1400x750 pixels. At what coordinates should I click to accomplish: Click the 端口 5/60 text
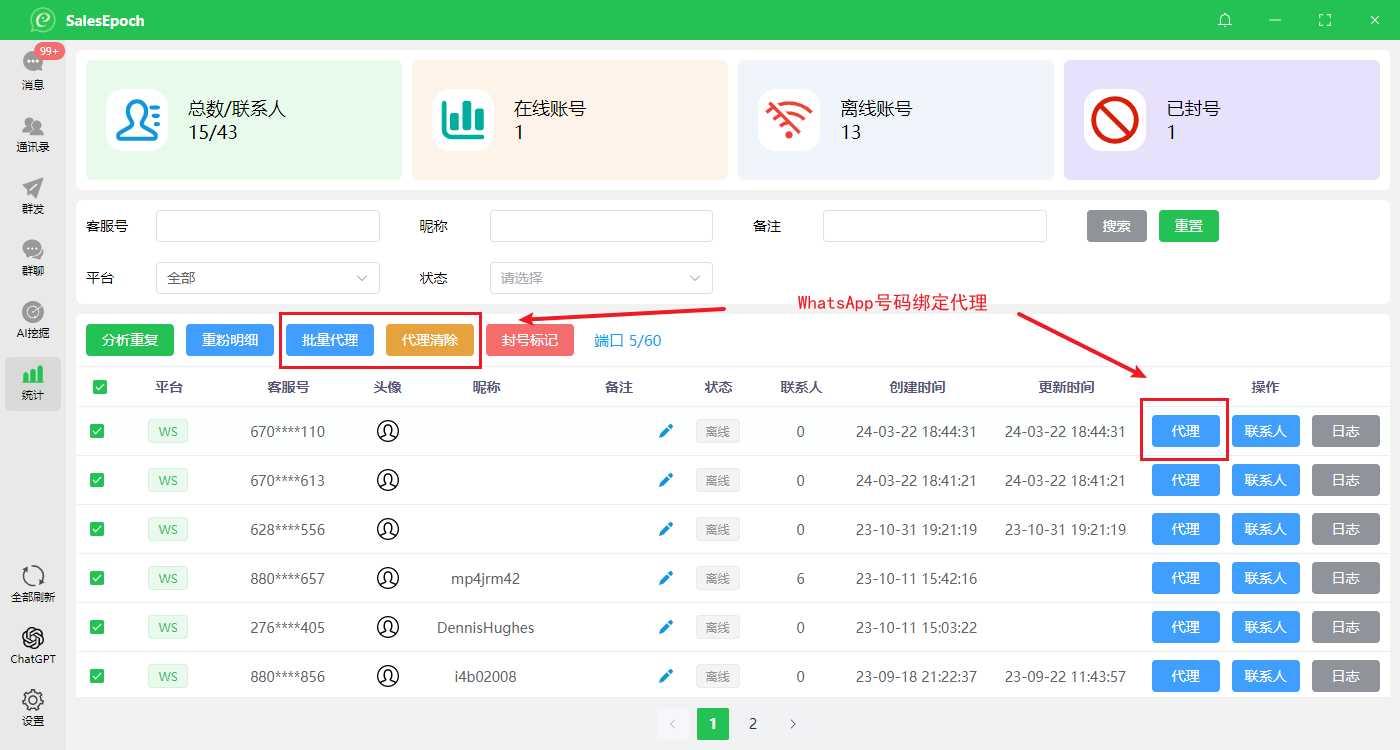pyautogui.click(x=628, y=340)
